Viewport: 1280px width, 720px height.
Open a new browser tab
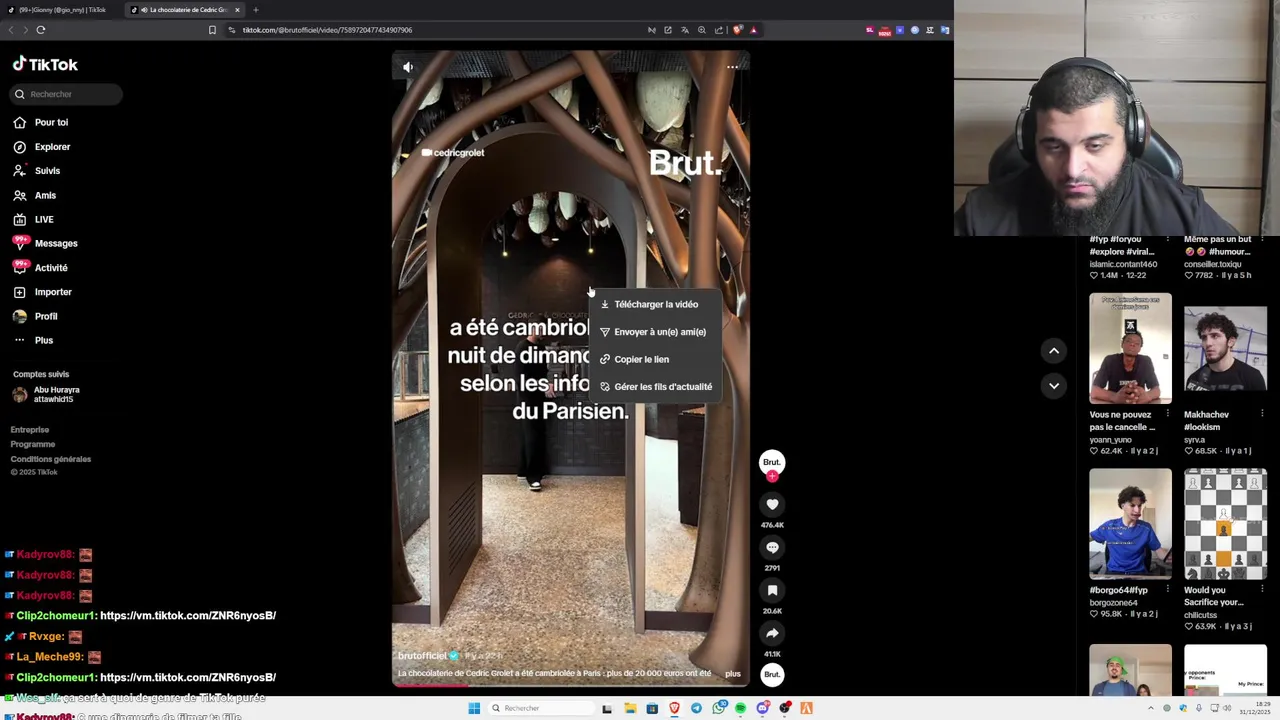click(x=255, y=10)
